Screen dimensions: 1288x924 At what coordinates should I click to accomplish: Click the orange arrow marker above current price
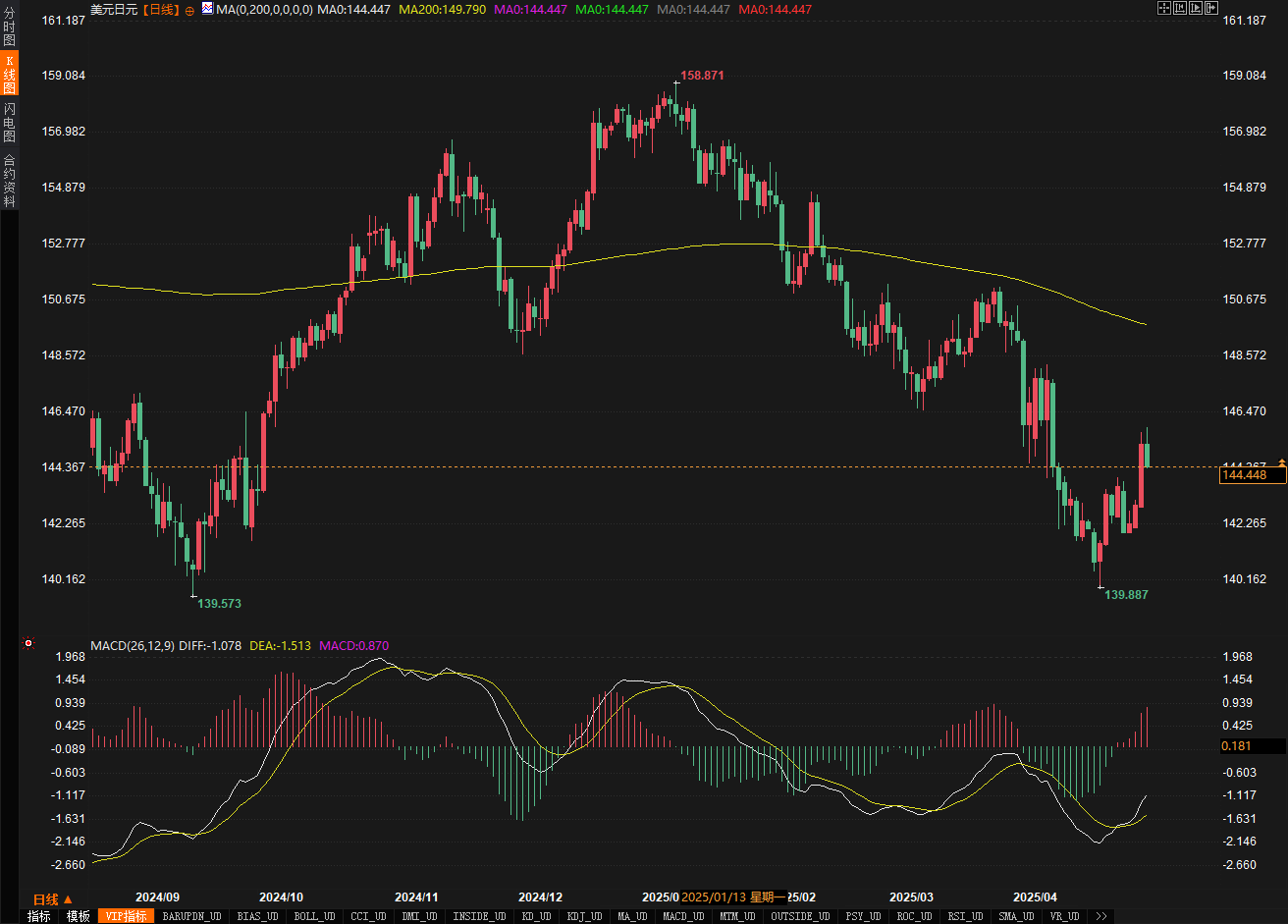1282,462
